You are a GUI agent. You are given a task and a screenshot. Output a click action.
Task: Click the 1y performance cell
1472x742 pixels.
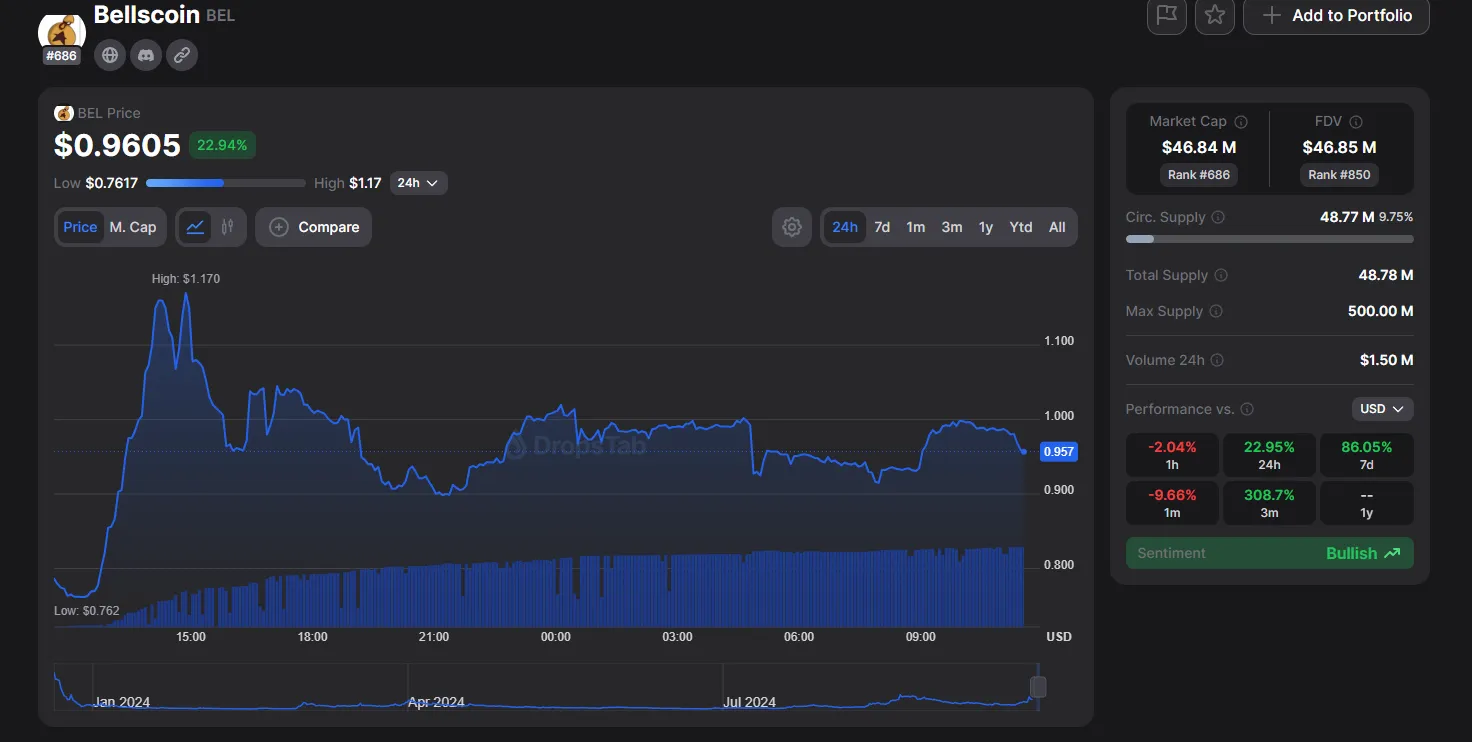point(1367,503)
